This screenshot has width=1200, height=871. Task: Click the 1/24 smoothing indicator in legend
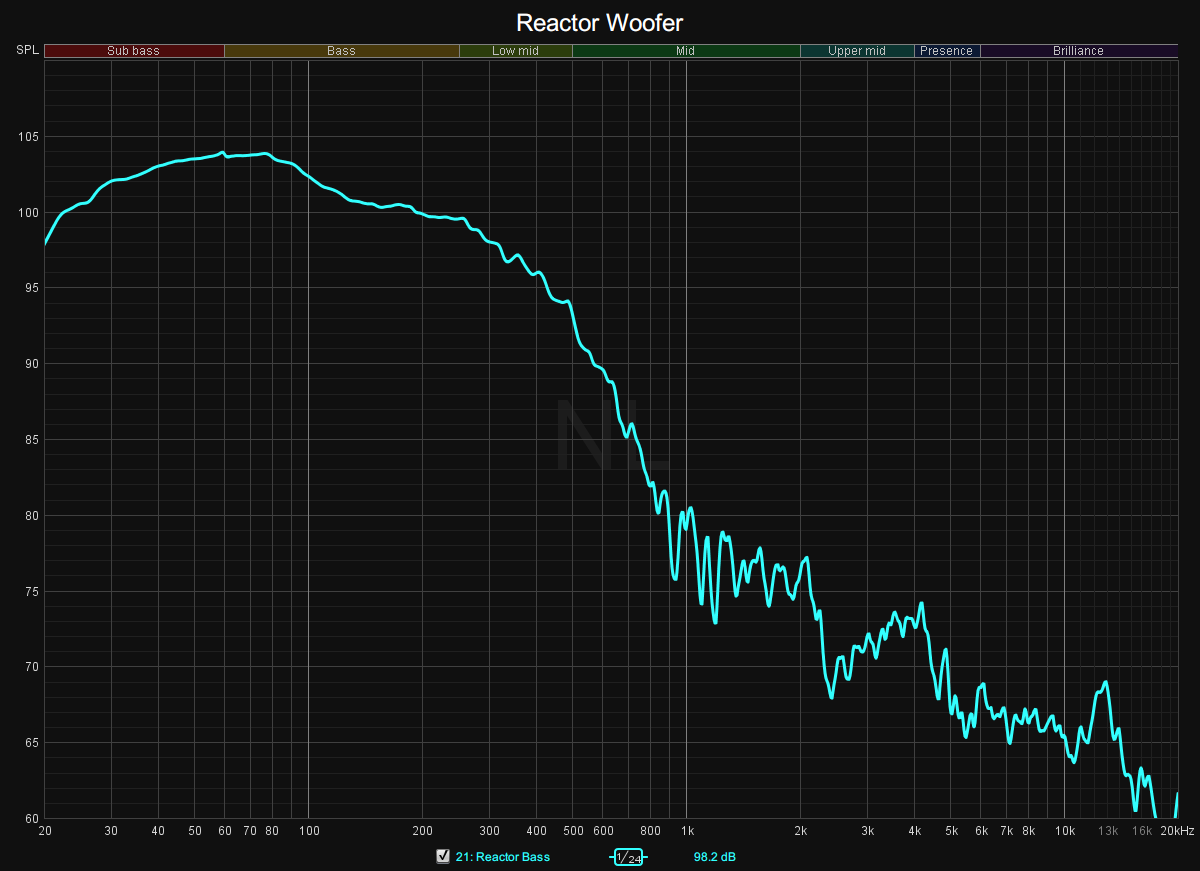pos(629,857)
